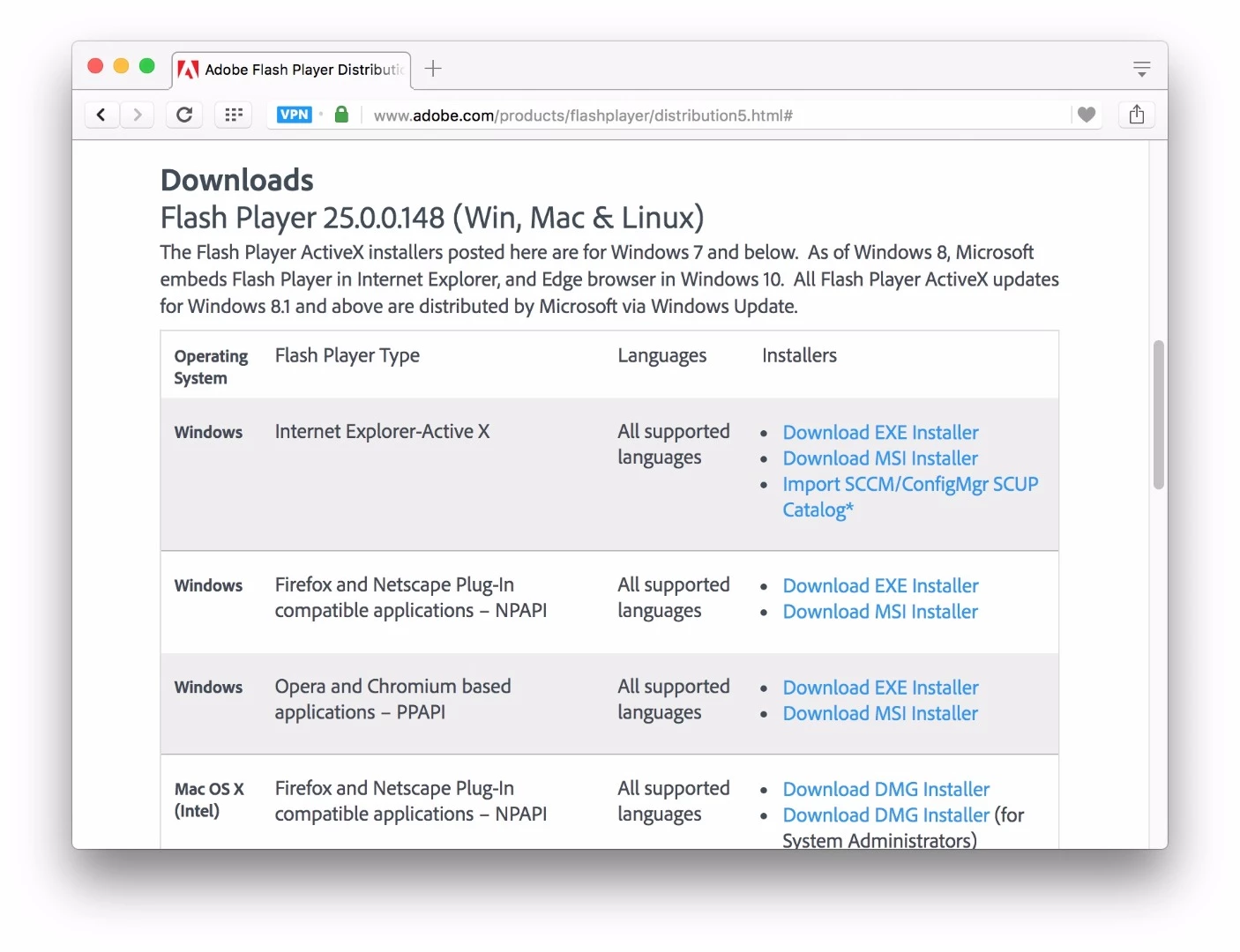This screenshot has width=1240, height=952.
Task: Reload the page with the refresh icon
Action: (x=184, y=115)
